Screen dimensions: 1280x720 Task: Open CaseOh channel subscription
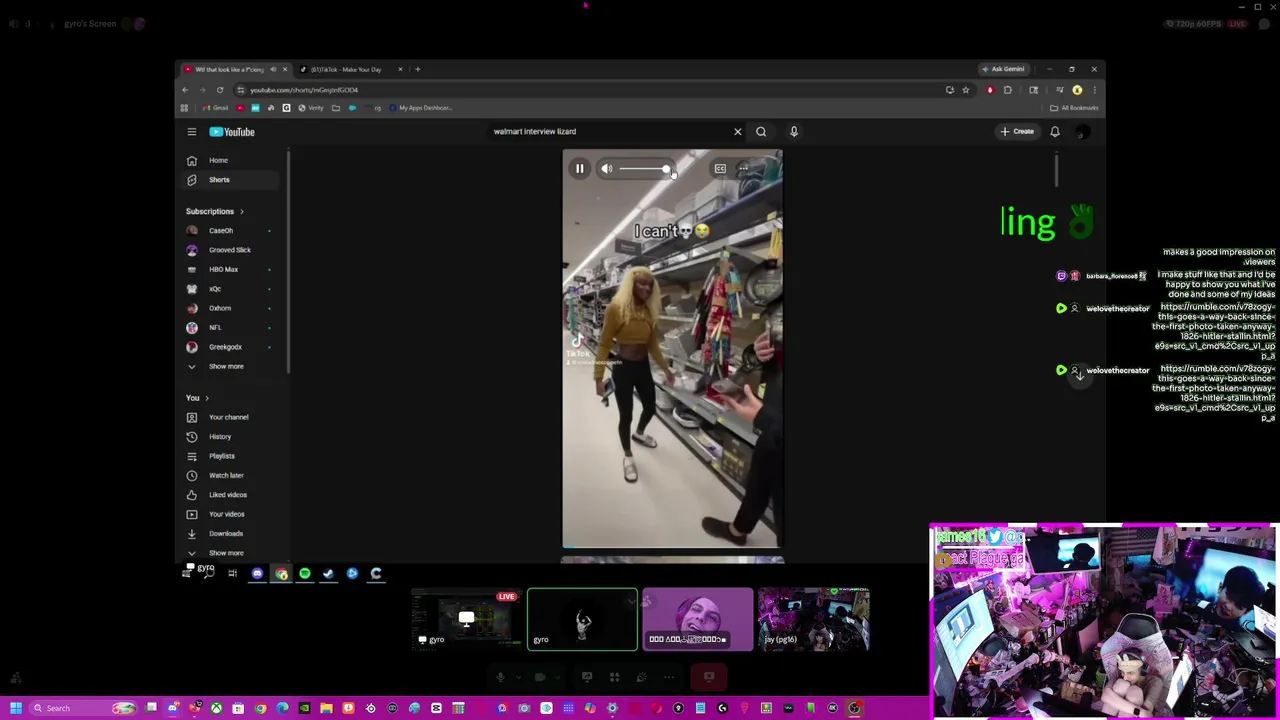point(229,231)
